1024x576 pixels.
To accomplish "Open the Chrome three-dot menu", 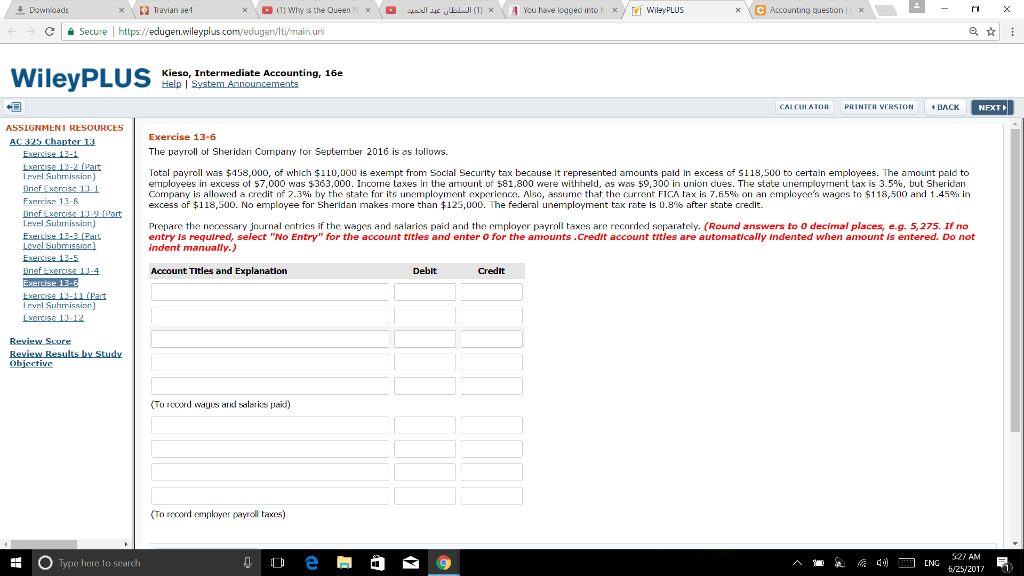I will pyautogui.click(x=1012, y=31).
